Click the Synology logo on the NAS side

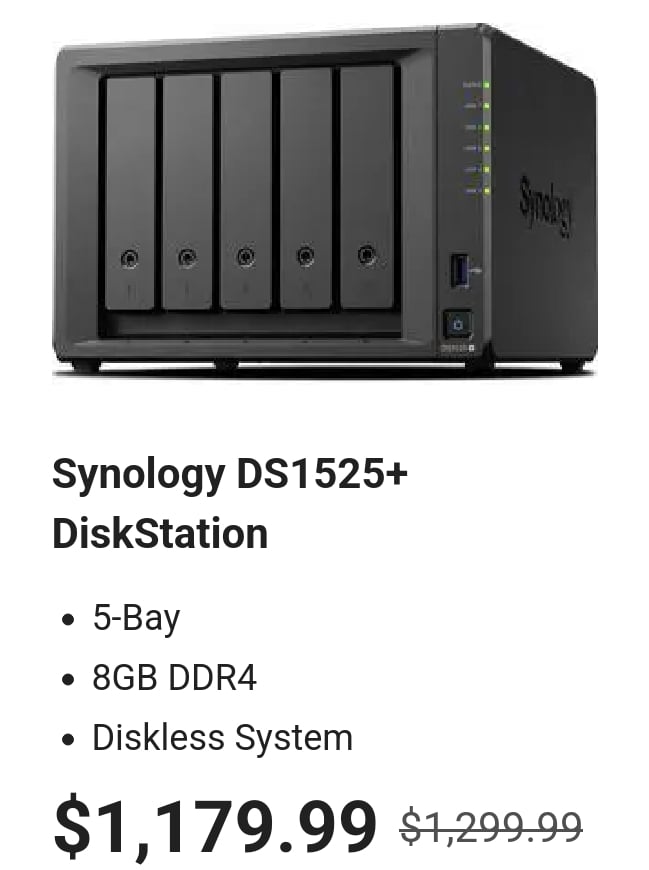click(x=545, y=206)
